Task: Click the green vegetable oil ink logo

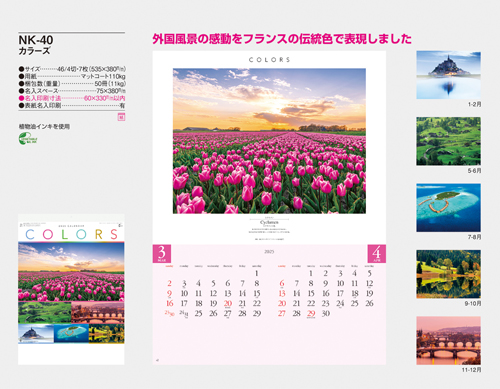Action: (x=28, y=139)
